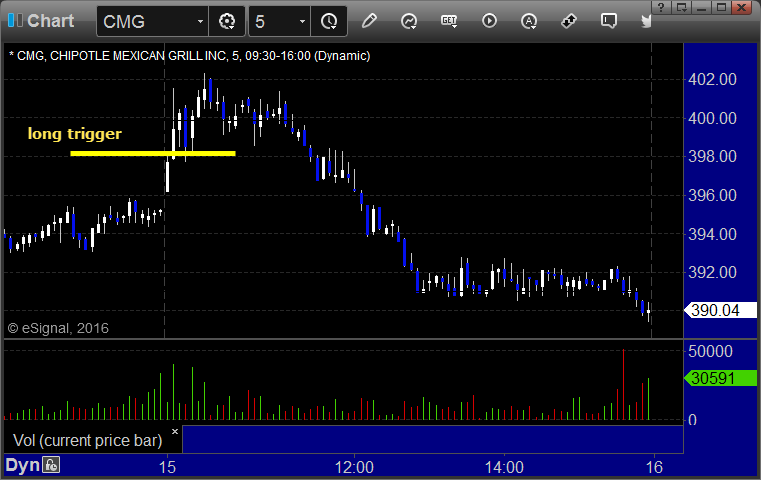Image resolution: width=761 pixels, height=480 pixels.
Task: Minimize the chart window
Action: pos(701,7)
